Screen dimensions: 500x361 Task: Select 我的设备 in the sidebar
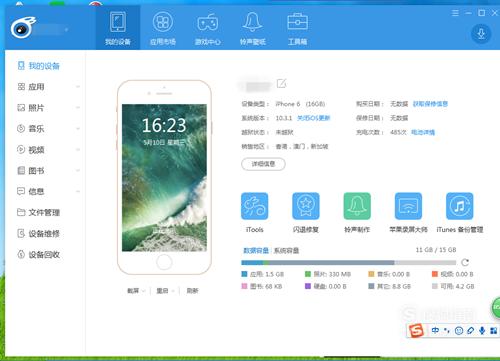(39, 66)
